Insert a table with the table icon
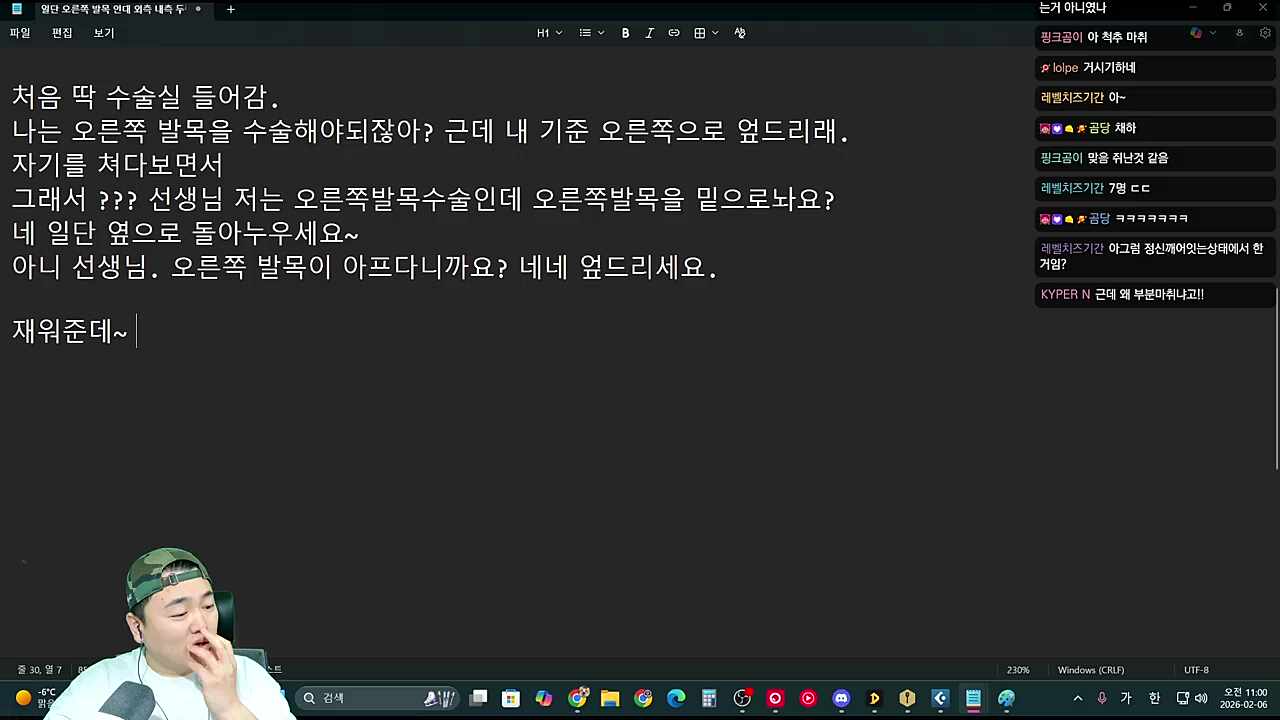This screenshot has width=1280, height=720. pyautogui.click(x=698, y=33)
